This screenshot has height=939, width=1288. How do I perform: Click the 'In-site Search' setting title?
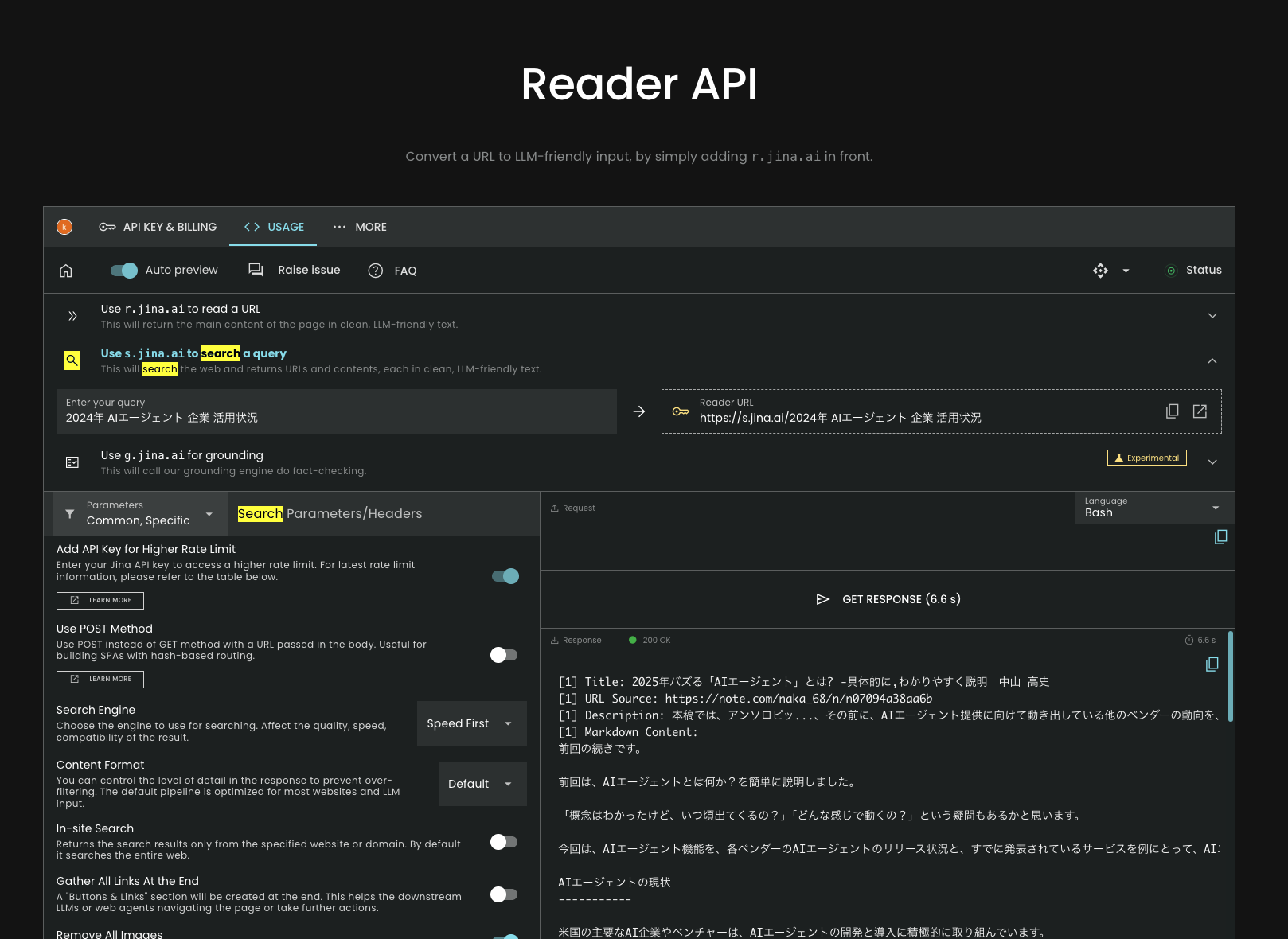[x=95, y=828]
